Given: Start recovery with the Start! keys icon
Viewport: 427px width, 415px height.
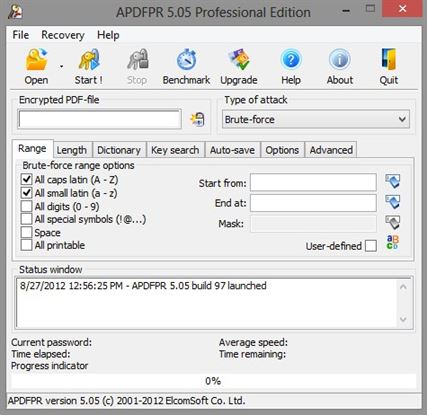Looking at the screenshot, I should click(89, 60).
